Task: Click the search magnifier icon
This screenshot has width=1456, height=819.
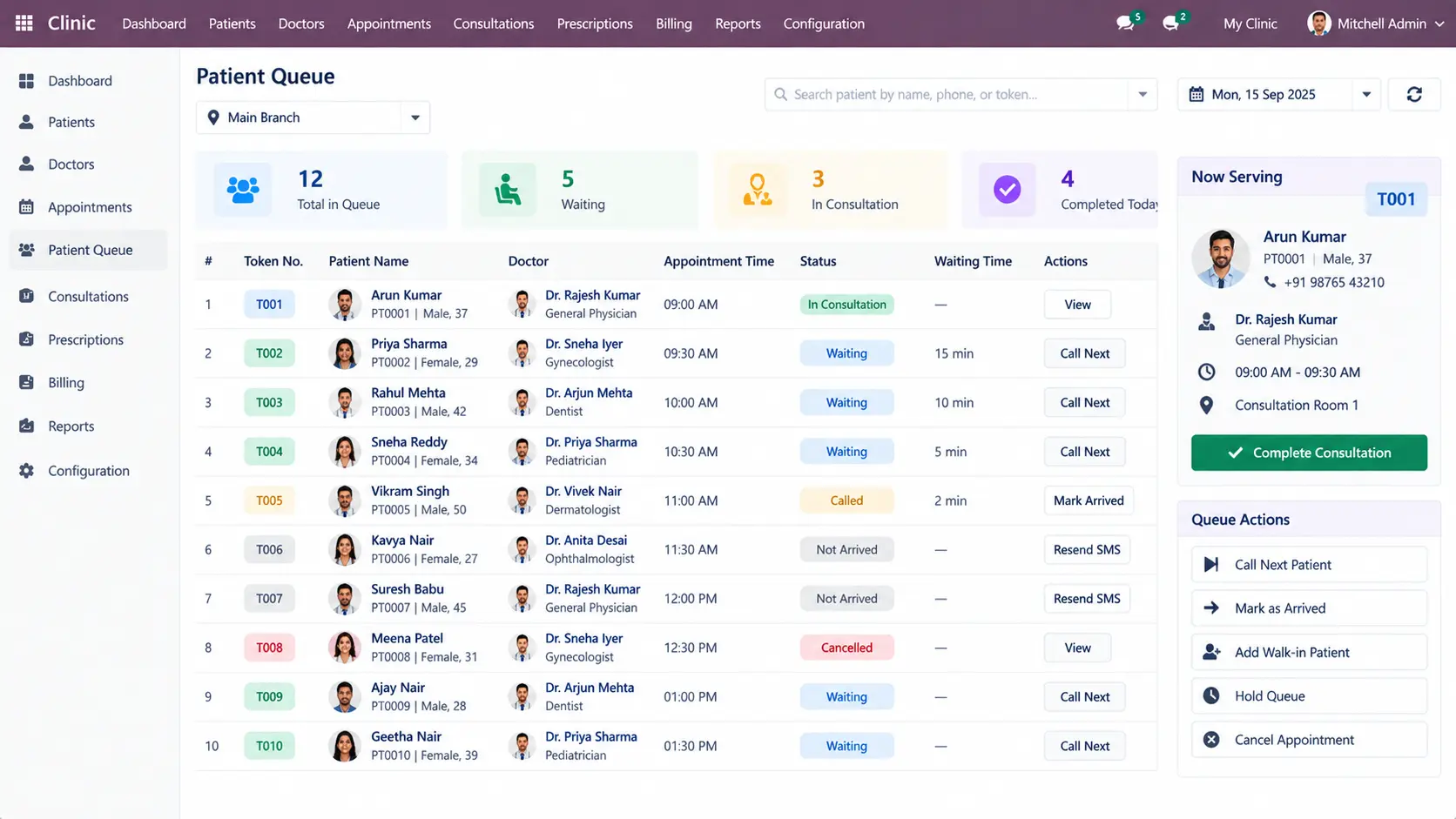Action: 780,94
